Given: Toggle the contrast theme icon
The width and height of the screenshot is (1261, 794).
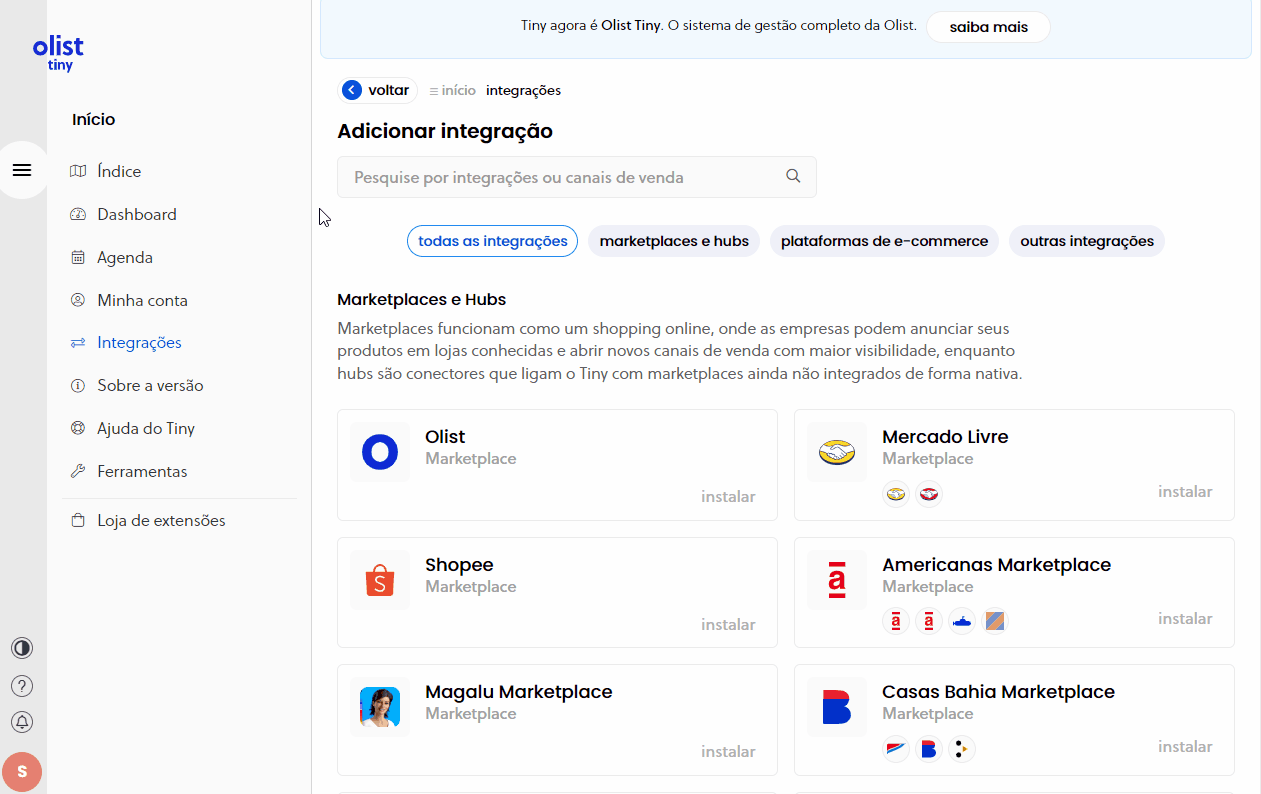Looking at the screenshot, I should pos(22,648).
